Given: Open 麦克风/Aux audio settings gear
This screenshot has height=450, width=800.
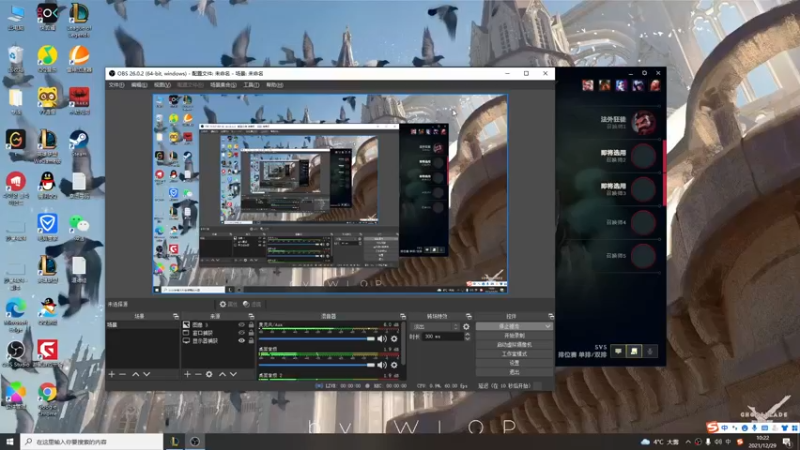Looking at the screenshot, I should [x=394, y=339].
